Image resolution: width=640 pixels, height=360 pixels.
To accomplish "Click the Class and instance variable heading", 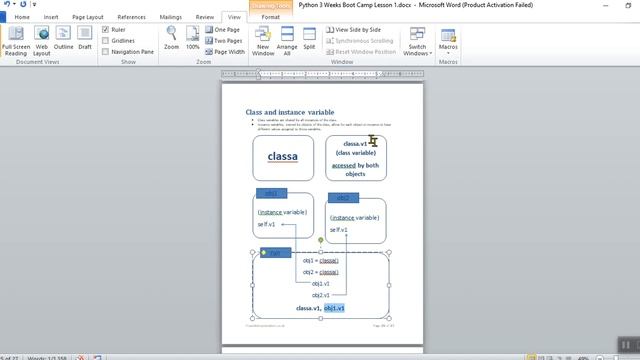I will tap(290, 112).
